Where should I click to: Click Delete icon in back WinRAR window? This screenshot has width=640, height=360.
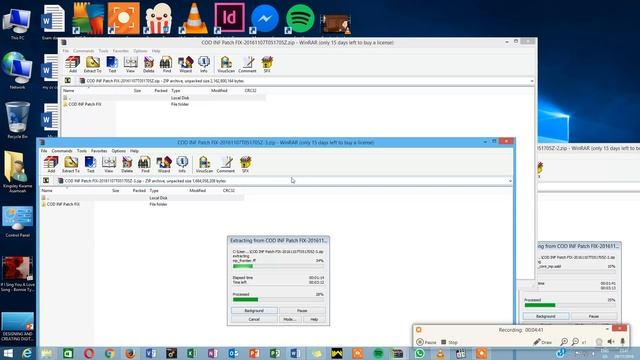[149, 64]
